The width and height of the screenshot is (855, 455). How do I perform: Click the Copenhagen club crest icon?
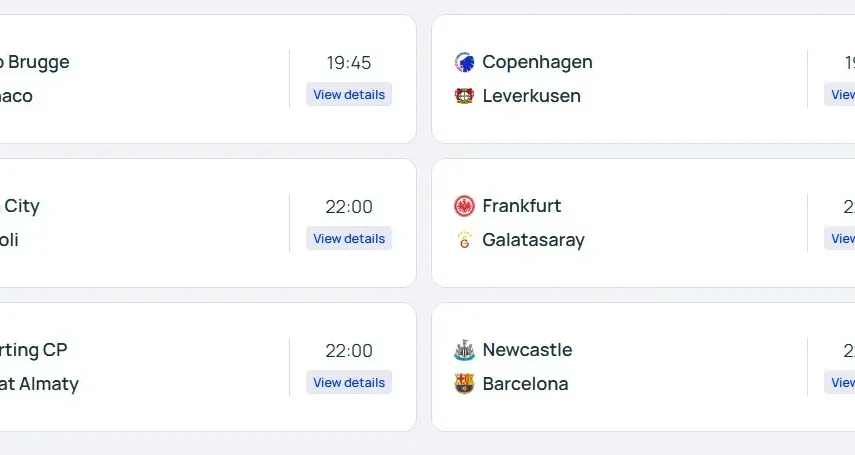(464, 62)
